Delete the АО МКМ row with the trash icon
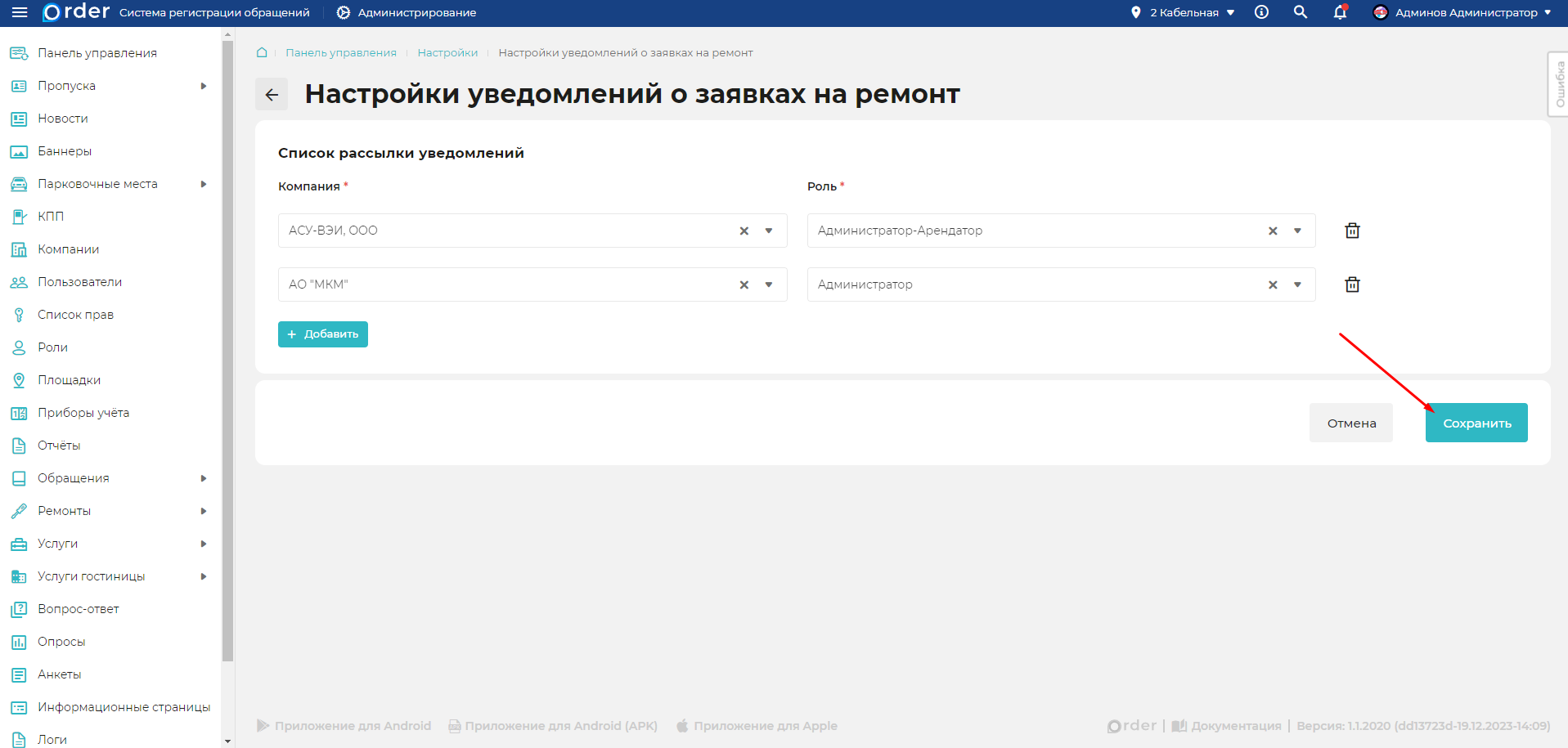Screen dimensions: 1568x748 tap(1351, 284)
